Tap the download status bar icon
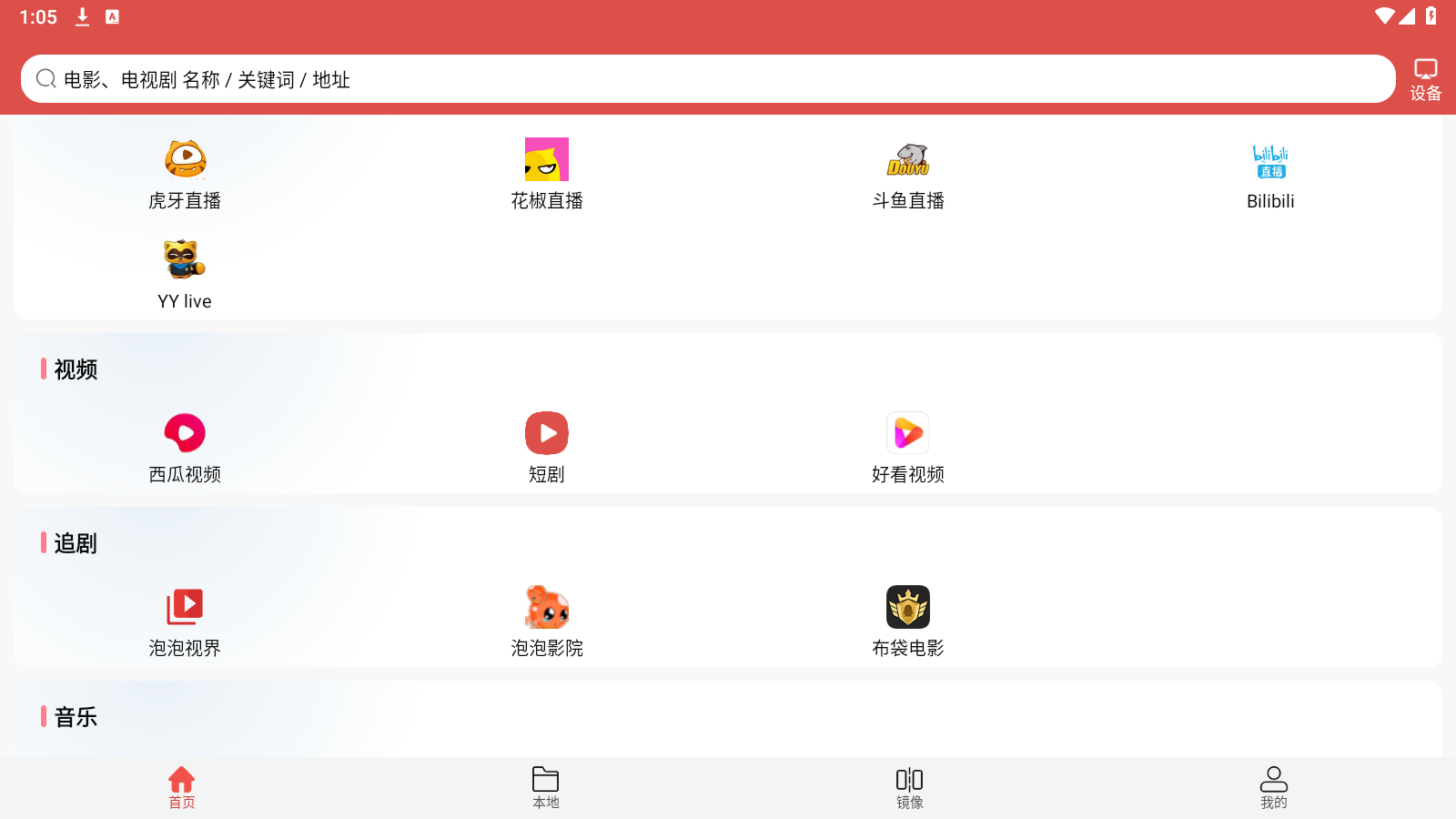 [x=82, y=16]
